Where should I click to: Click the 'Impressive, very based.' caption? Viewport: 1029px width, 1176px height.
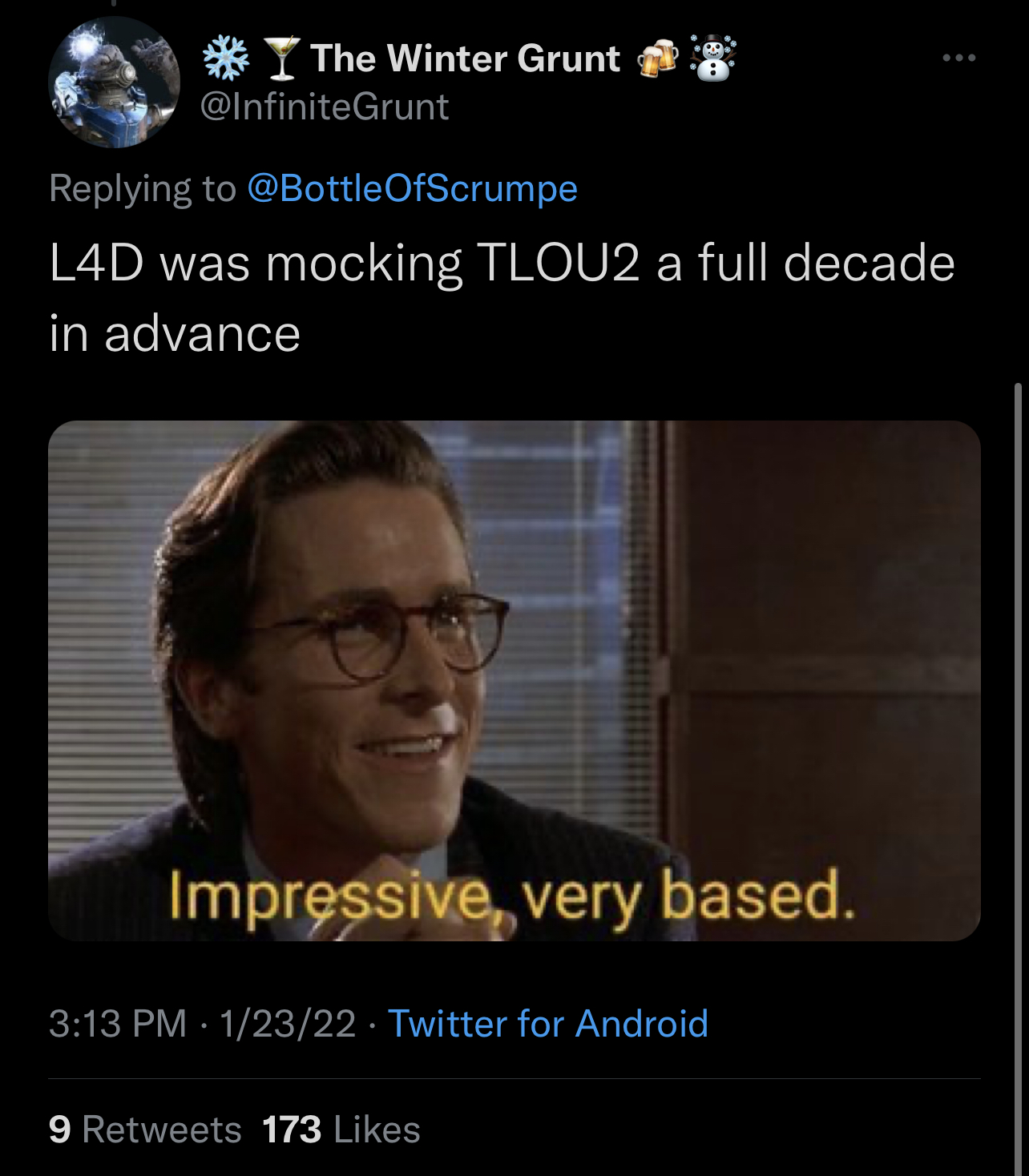coord(511,896)
